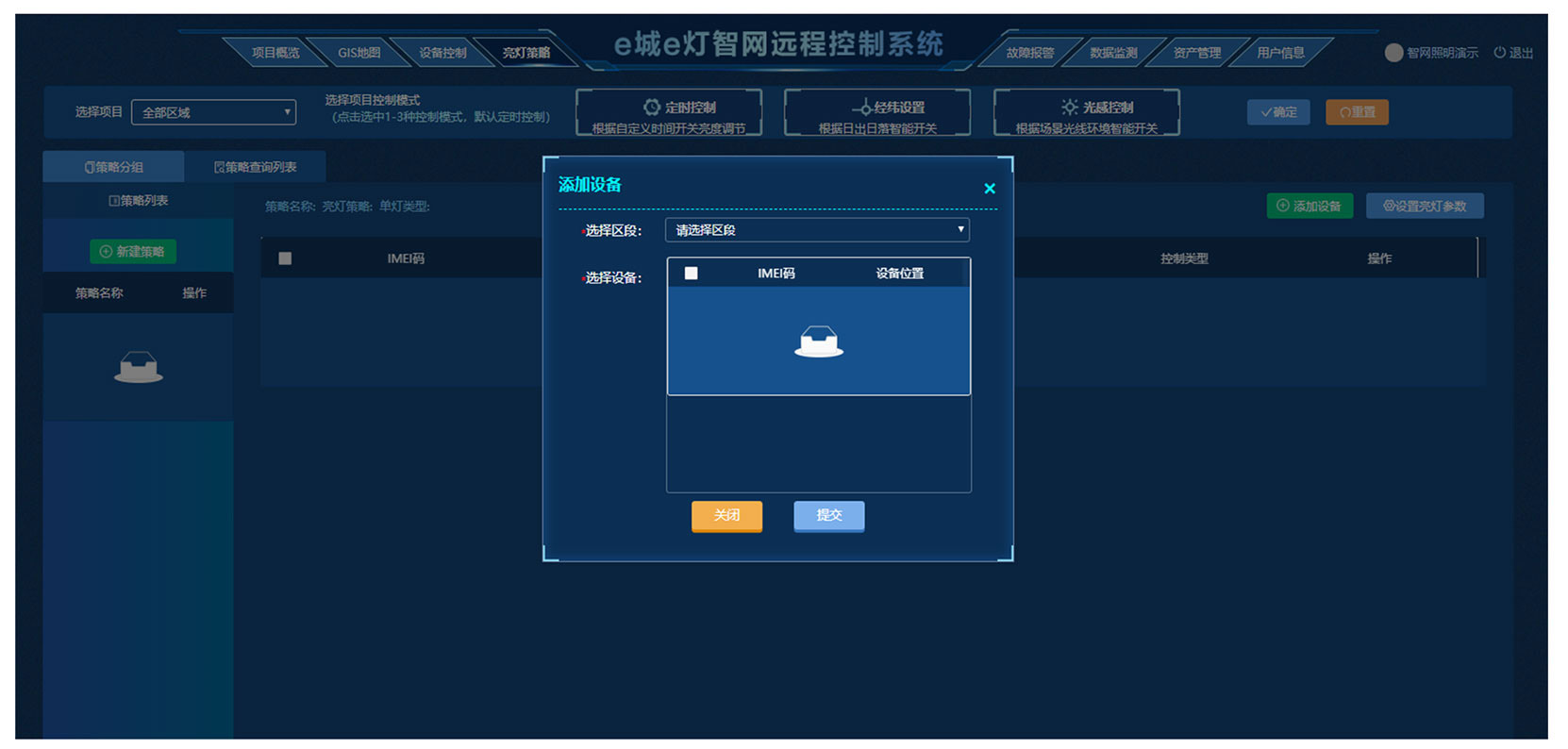Viewport: 1568px width, 749px height.
Task: Click the 设置亮灯参数 button
Action: coord(1425,206)
